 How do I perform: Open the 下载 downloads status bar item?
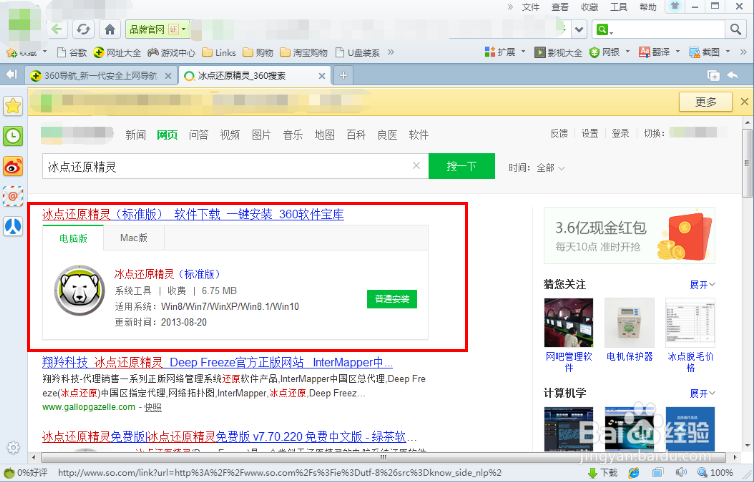[x=603, y=472]
